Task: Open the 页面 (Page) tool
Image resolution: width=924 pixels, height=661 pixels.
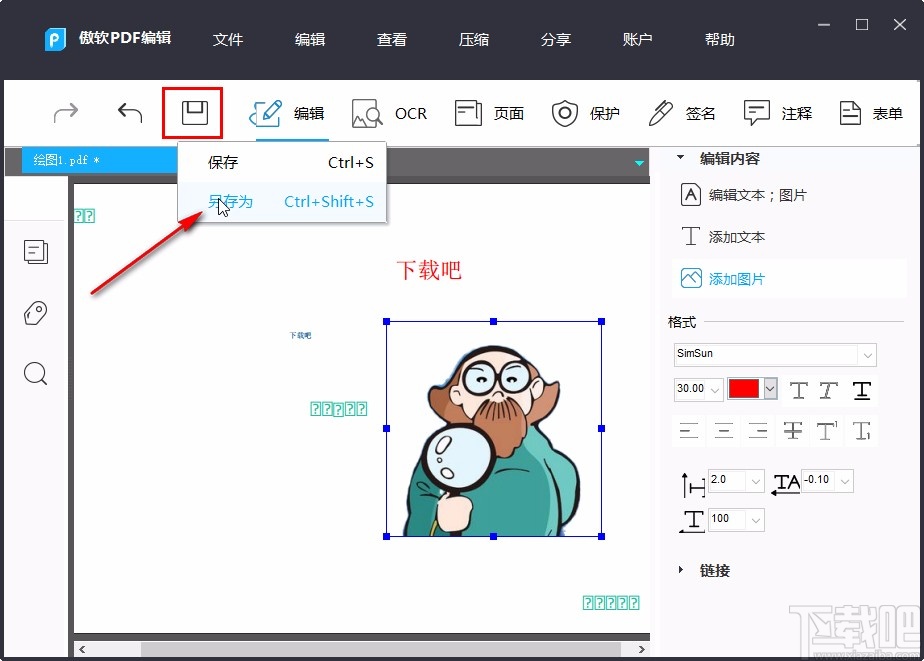Action: pos(489,113)
